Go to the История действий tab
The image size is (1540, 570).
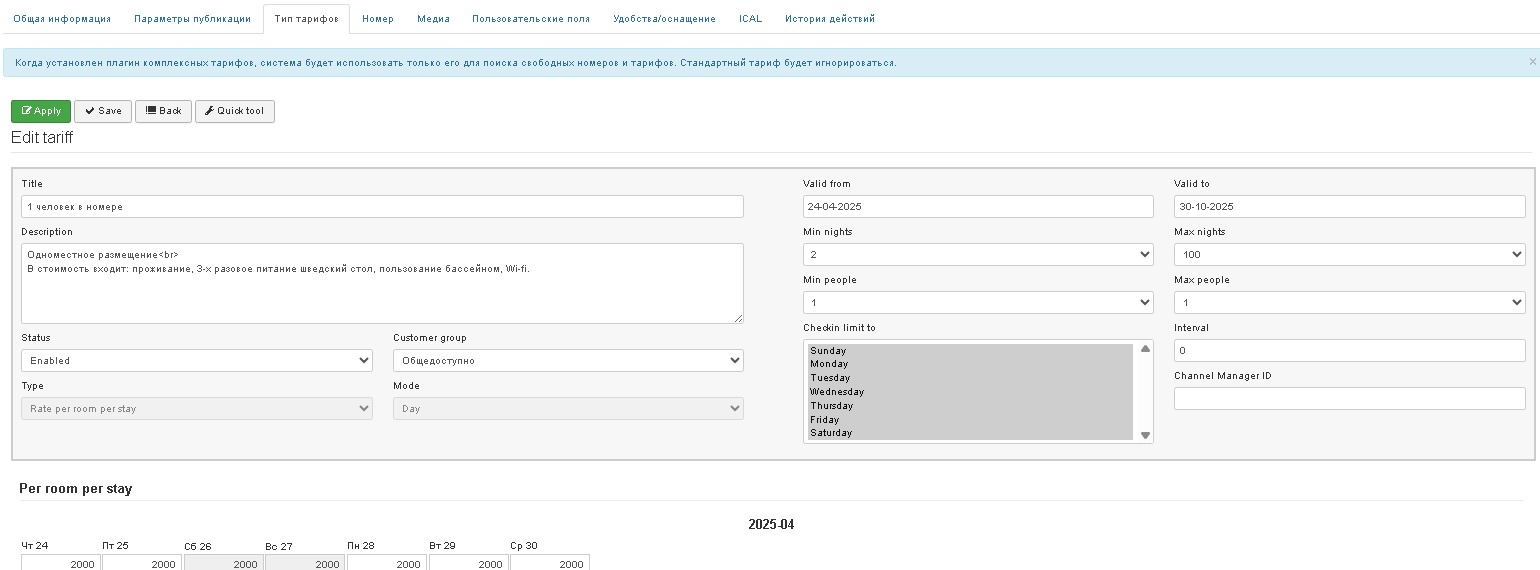829,19
